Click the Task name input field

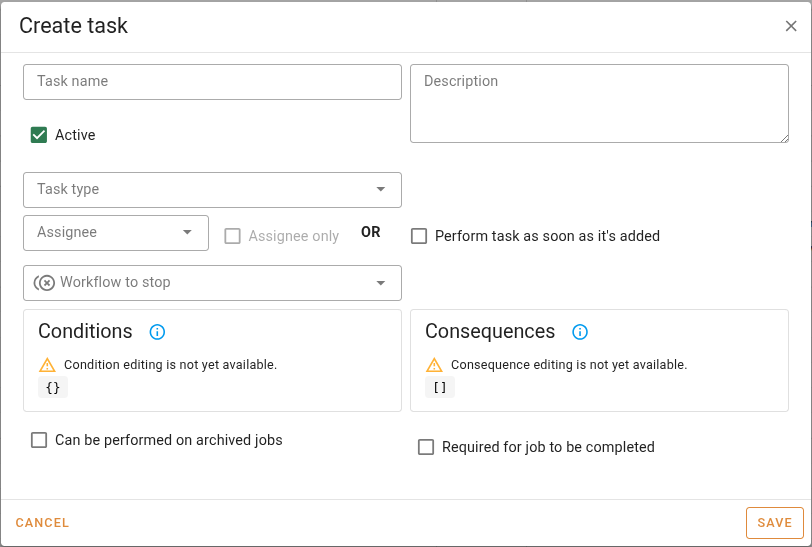tap(212, 82)
